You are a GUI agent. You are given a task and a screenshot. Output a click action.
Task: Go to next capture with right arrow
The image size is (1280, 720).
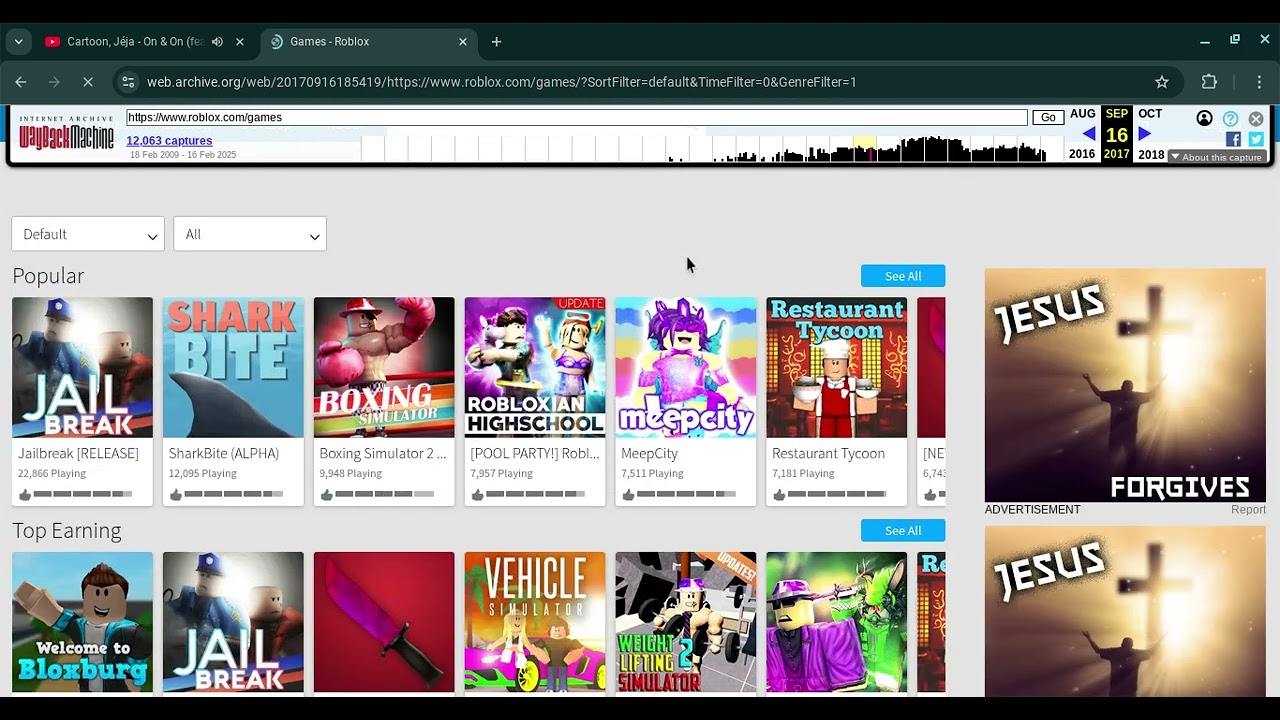1145,134
